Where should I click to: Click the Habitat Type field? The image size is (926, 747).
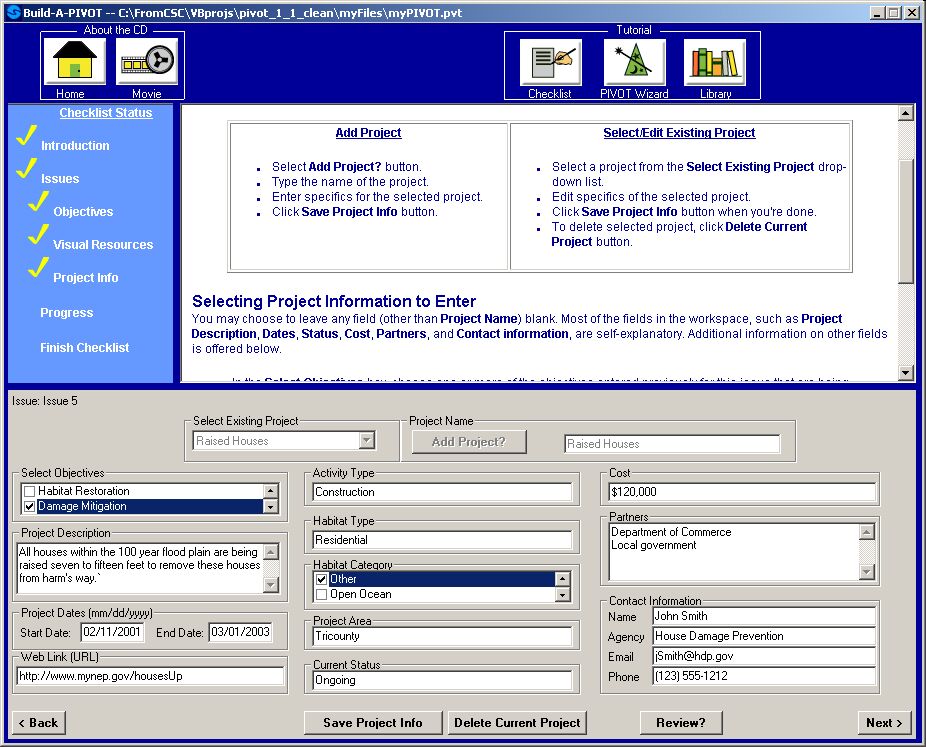[442, 540]
